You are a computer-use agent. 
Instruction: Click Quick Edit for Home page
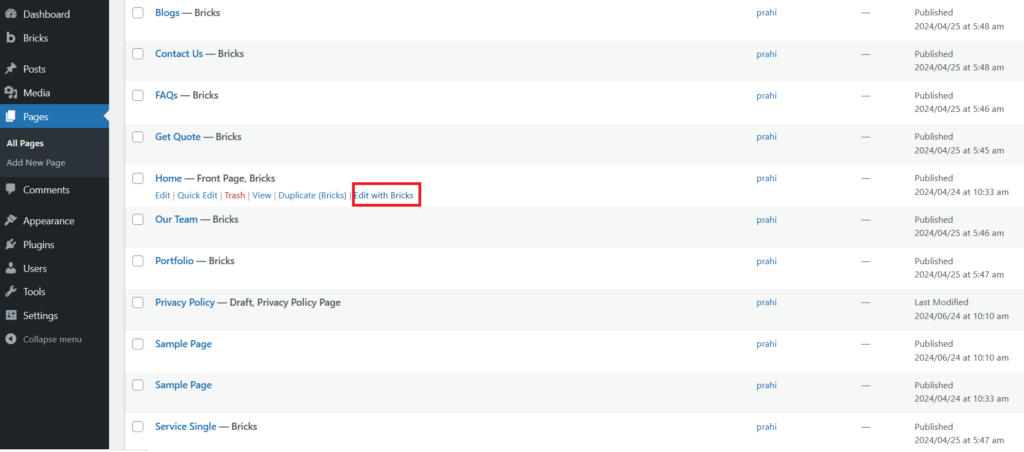point(197,195)
